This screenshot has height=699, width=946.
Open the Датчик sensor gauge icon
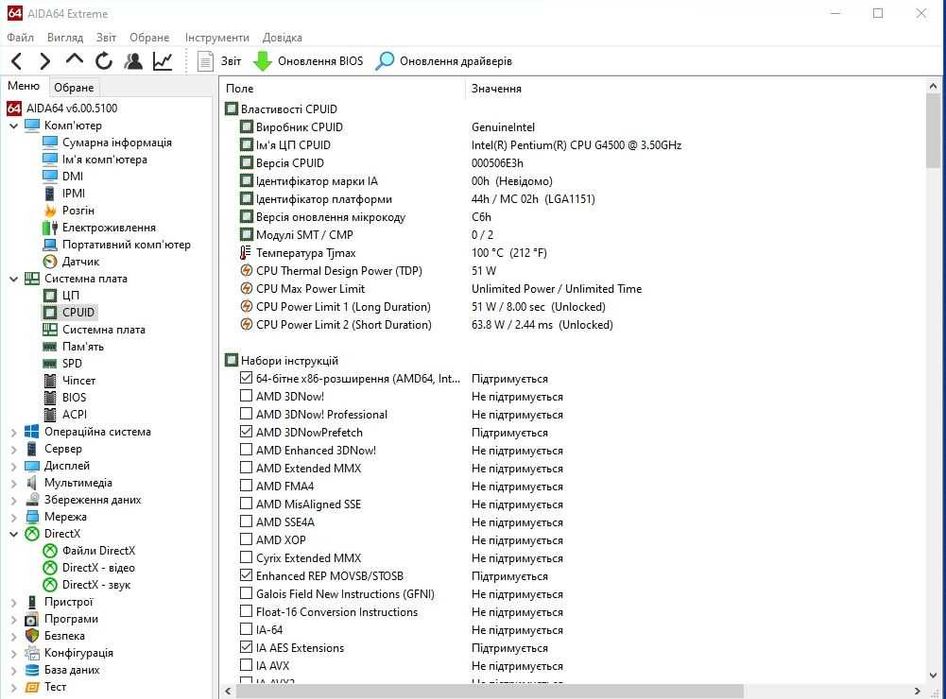(x=50, y=261)
